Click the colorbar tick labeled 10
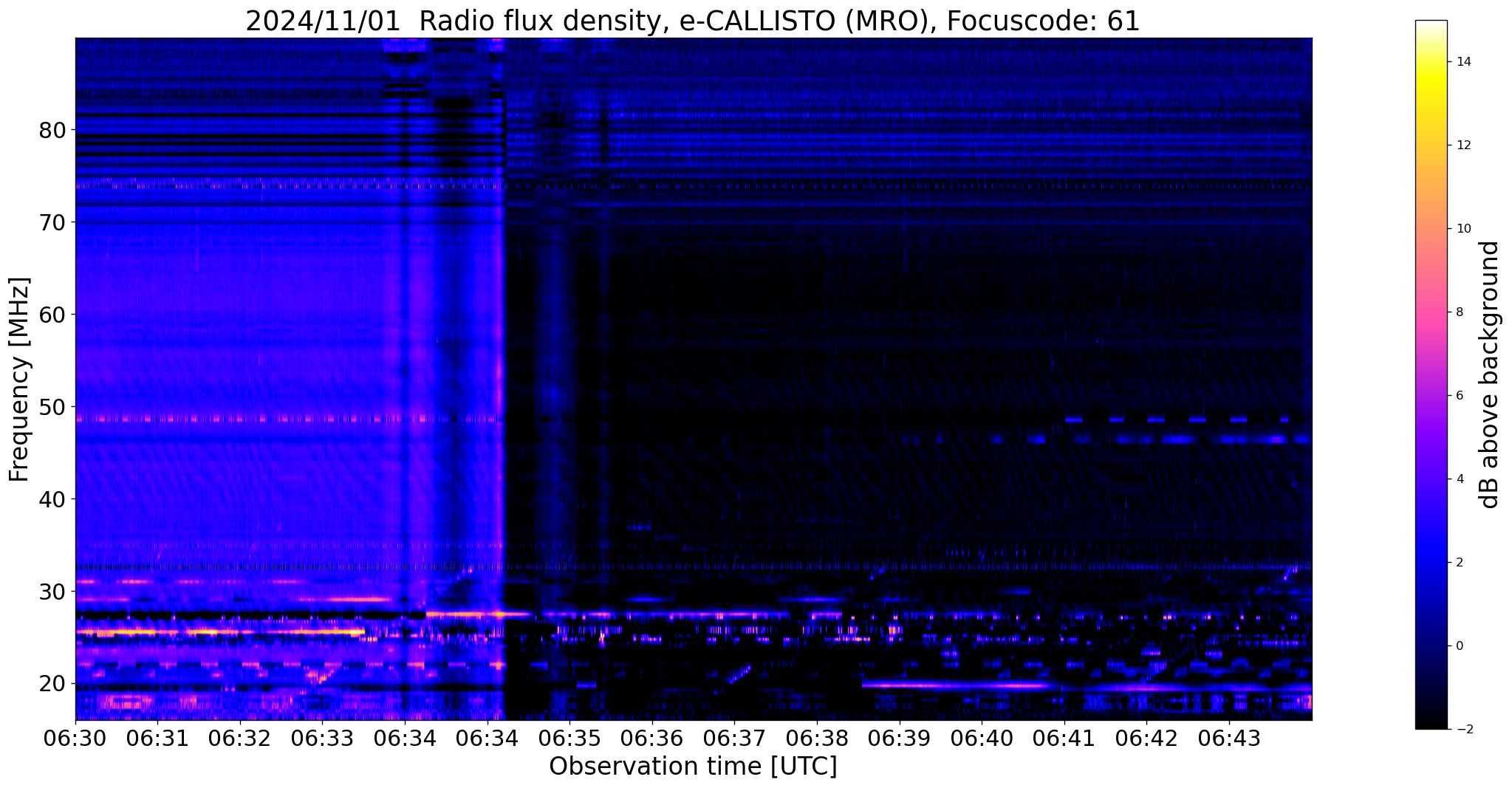Image resolution: width=1512 pixels, height=788 pixels. 1463,229
